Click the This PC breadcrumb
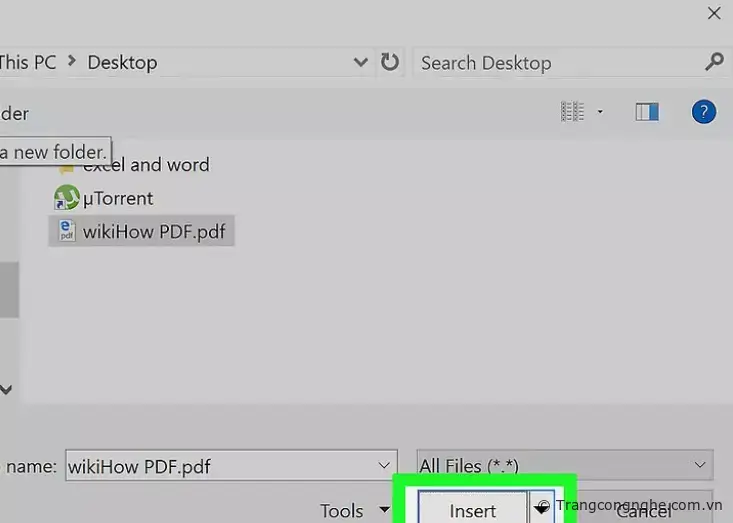 point(28,62)
